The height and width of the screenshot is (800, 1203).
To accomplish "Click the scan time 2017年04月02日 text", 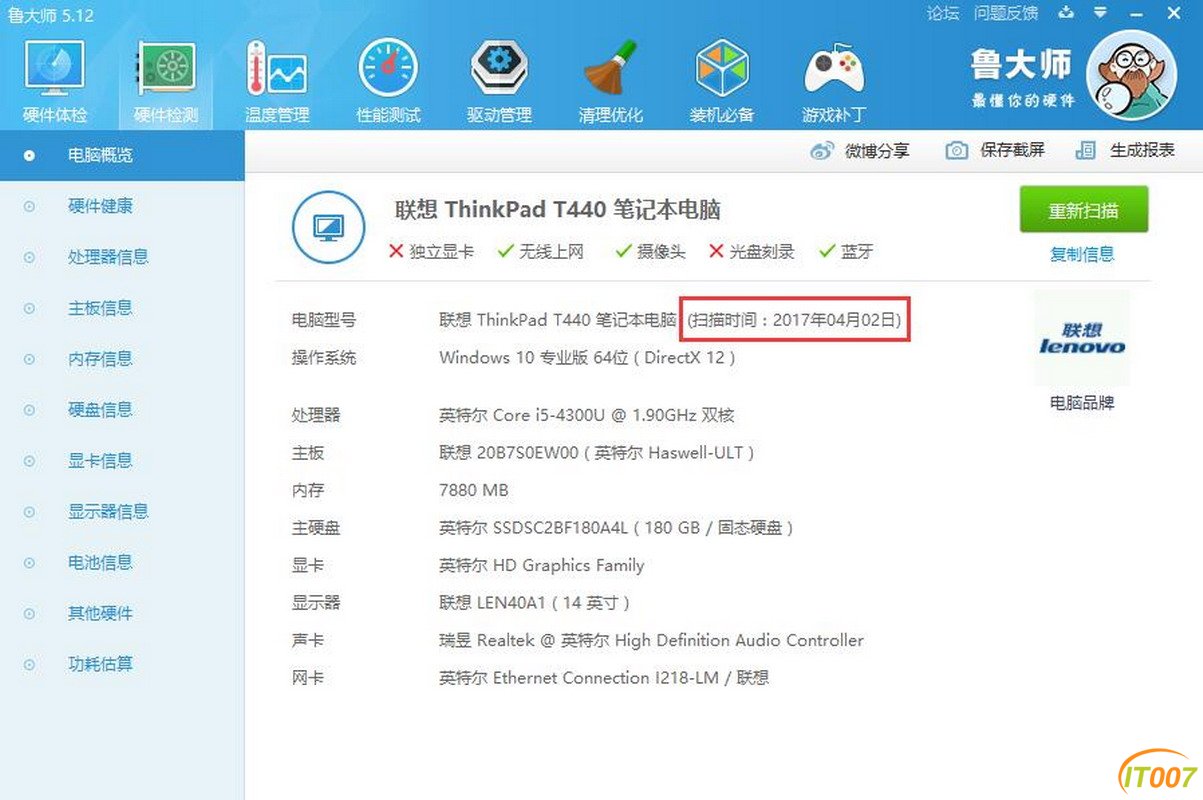I will (795, 321).
